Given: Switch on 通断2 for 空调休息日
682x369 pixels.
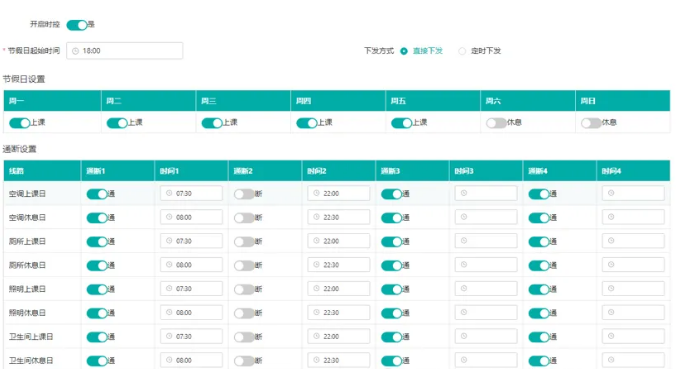Looking at the screenshot, I should pyautogui.click(x=244, y=218).
